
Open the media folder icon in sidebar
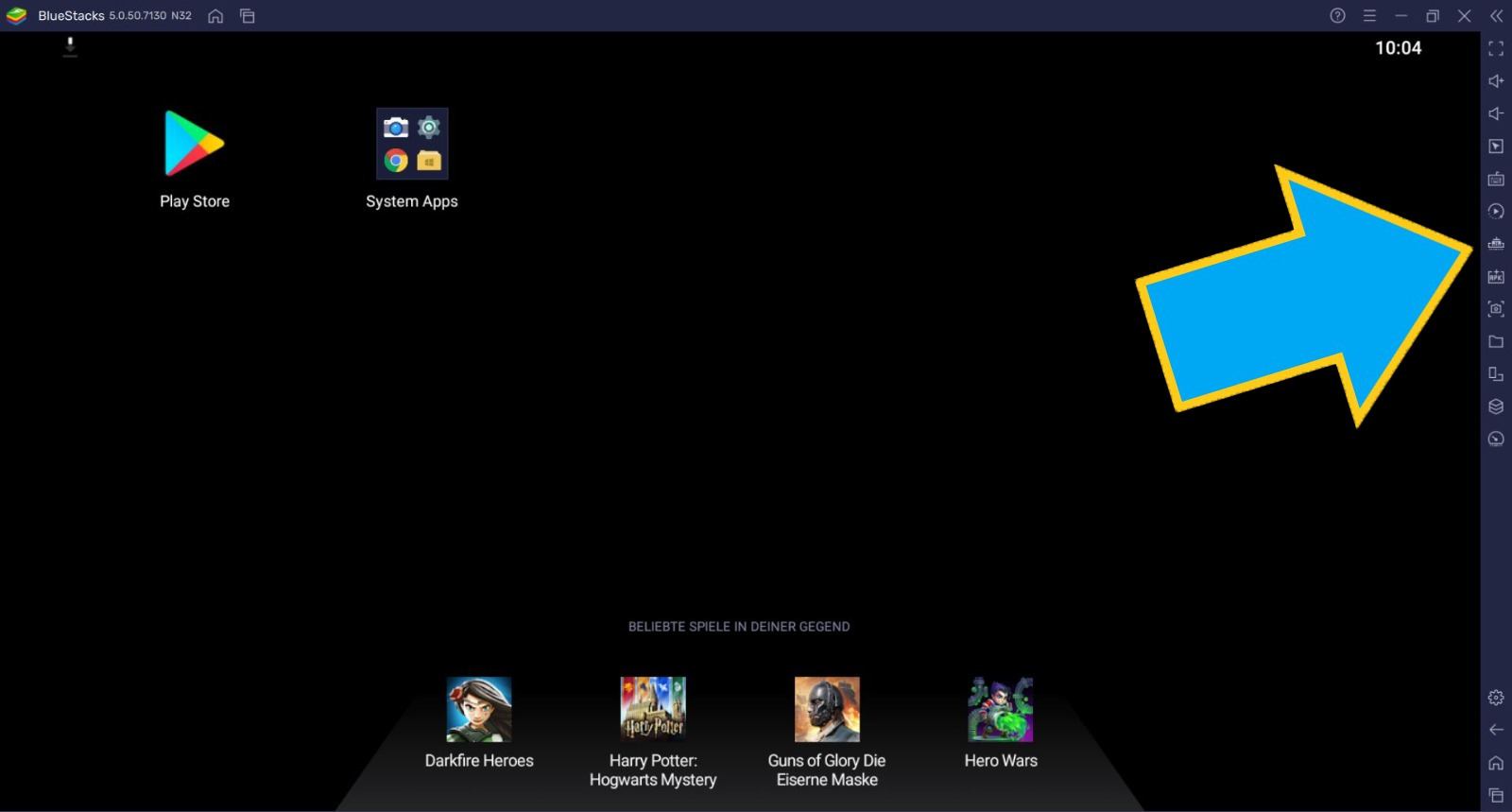pyautogui.click(x=1496, y=341)
